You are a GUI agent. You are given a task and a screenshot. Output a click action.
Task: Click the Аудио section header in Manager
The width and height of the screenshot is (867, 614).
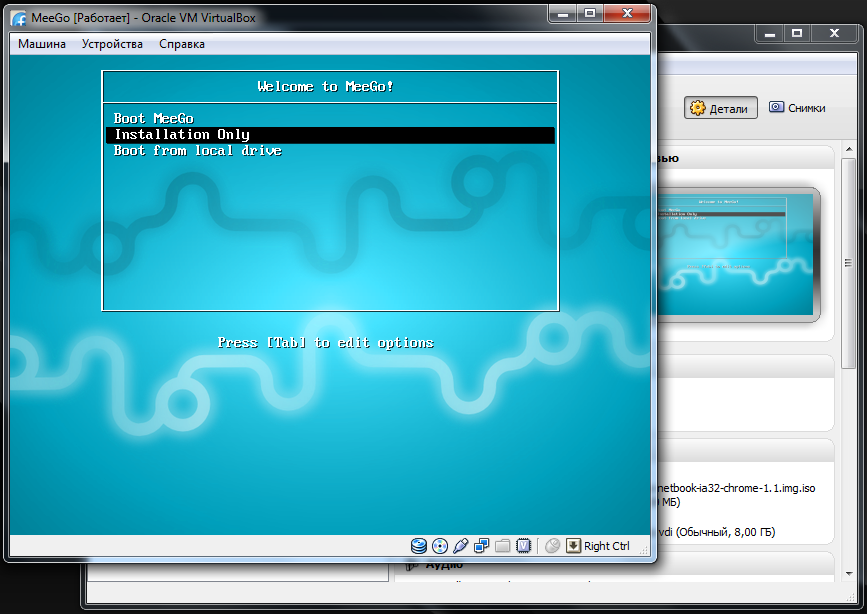pos(444,565)
